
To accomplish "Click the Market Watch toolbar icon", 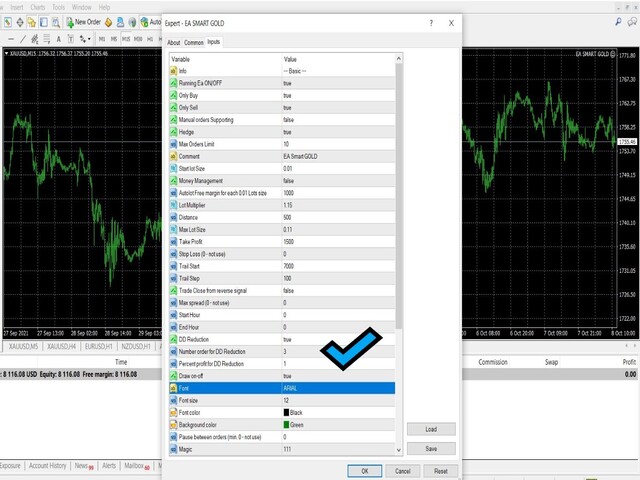I will pyautogui.click(x=8, y=22).
